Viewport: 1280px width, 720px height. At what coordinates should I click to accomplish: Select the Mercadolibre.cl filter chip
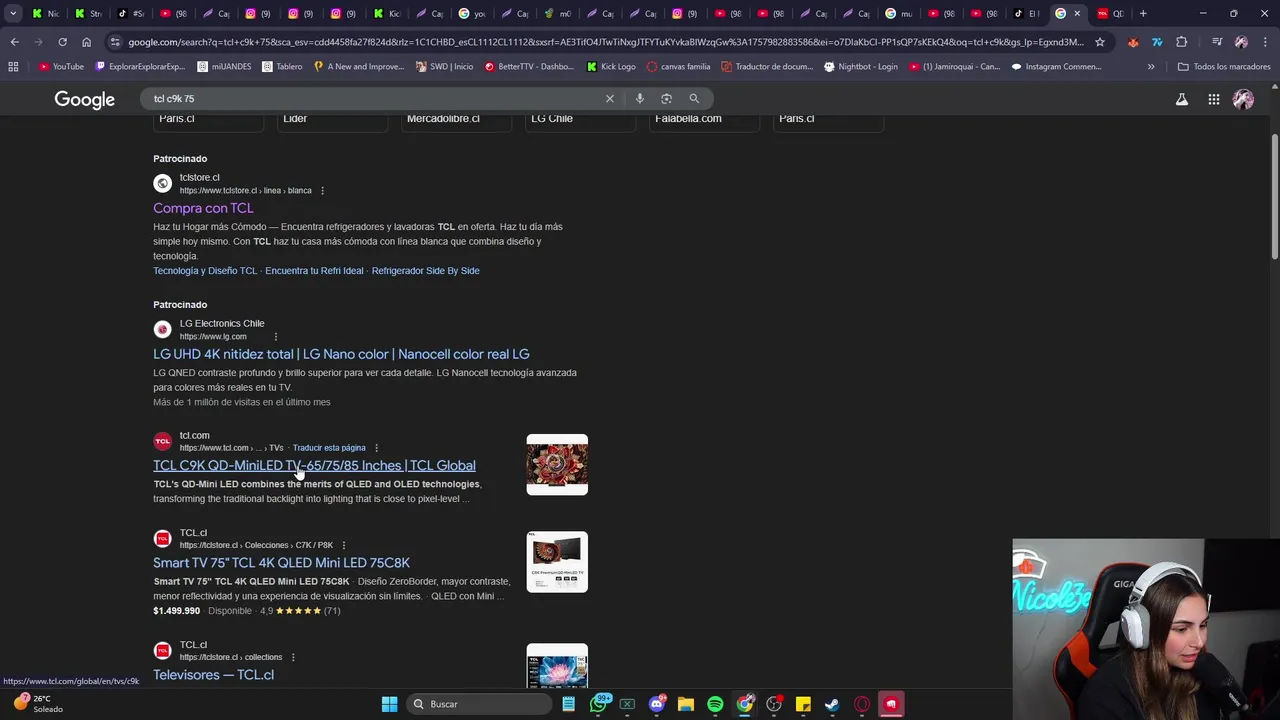coord(456,120)
